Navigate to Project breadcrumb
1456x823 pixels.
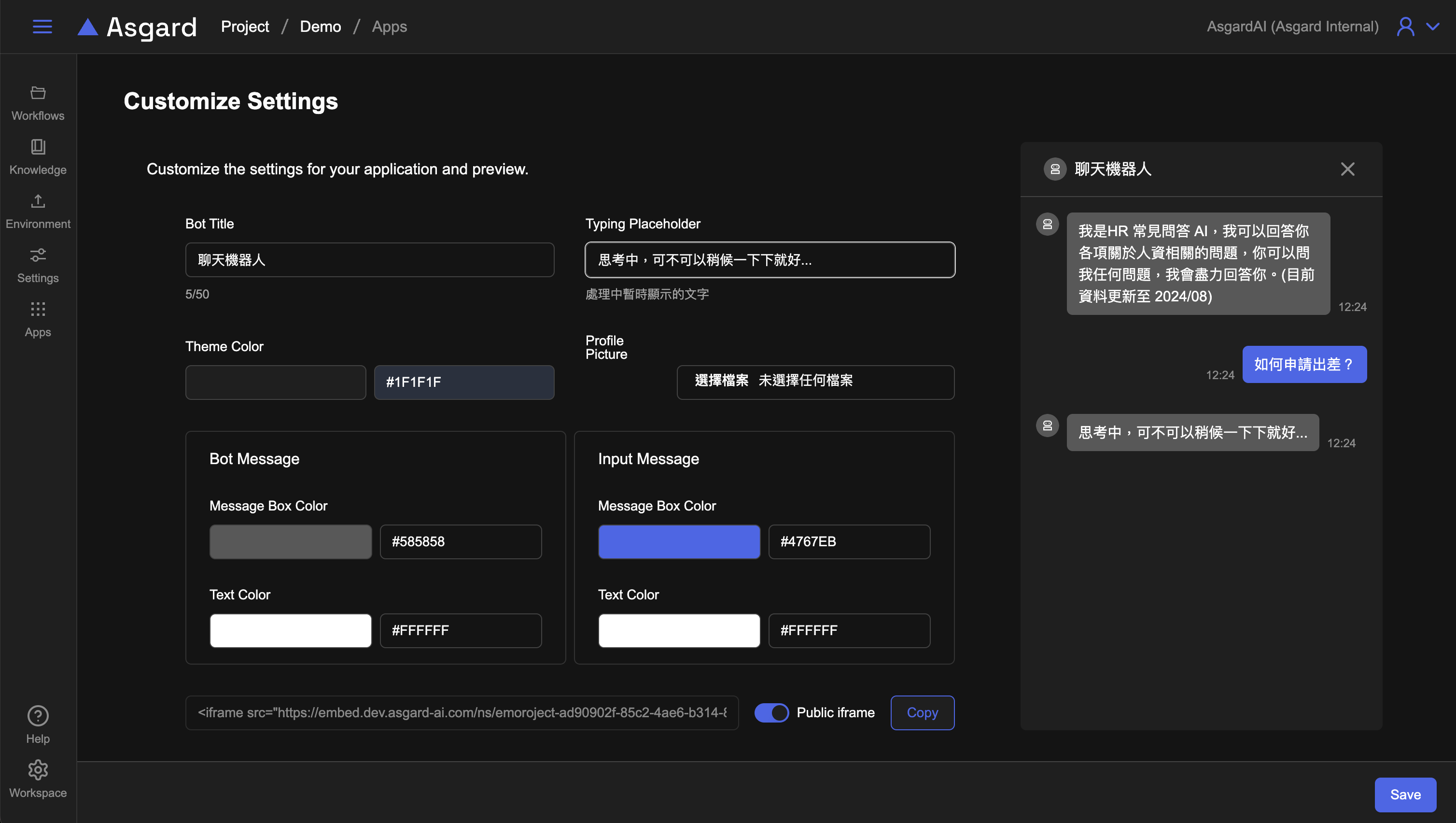pyautogui.click(x=245, y=27)
